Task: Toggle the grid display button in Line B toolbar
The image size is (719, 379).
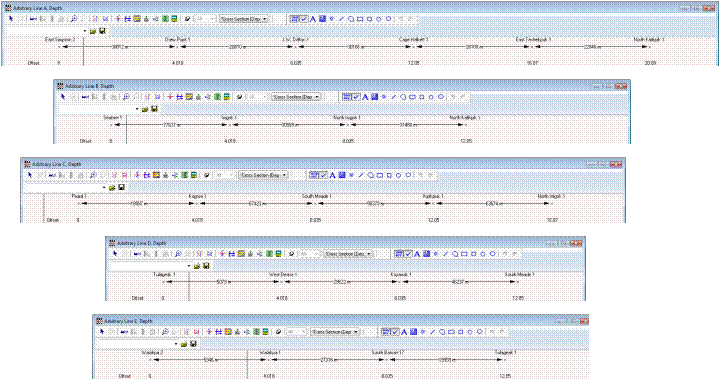Action: click(347, 97)
